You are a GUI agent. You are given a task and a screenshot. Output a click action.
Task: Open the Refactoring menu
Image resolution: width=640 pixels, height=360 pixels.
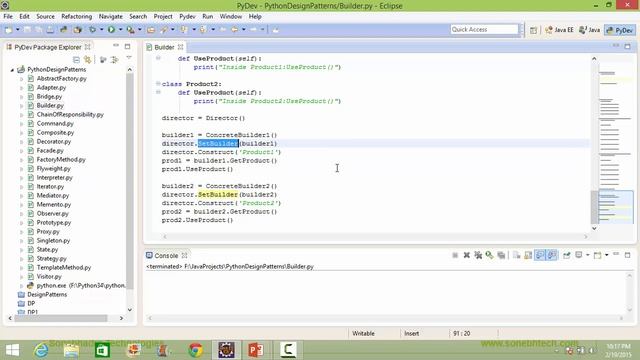76,16
